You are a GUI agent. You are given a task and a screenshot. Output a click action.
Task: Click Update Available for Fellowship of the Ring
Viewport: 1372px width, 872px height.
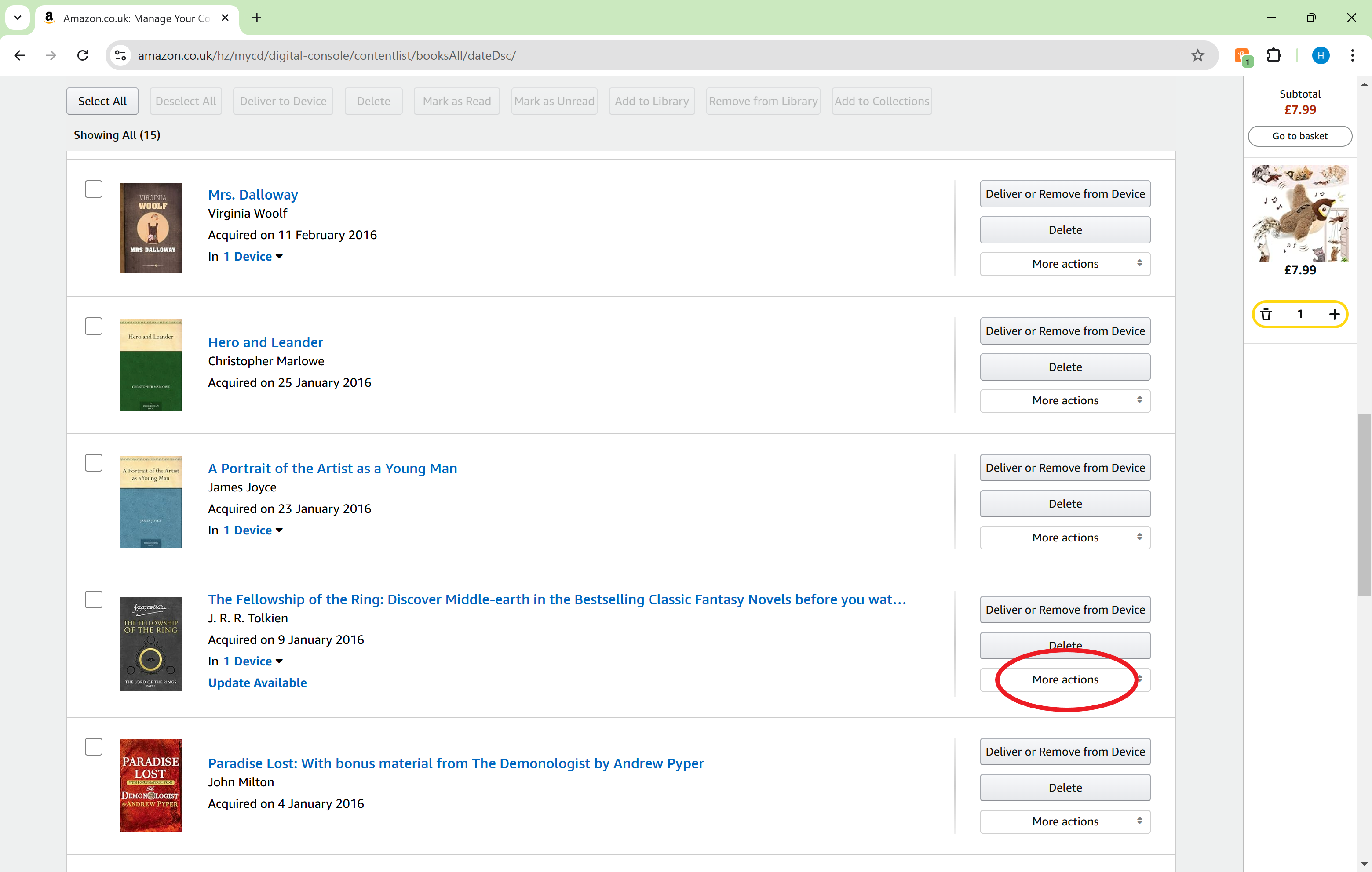coord(258,683)
